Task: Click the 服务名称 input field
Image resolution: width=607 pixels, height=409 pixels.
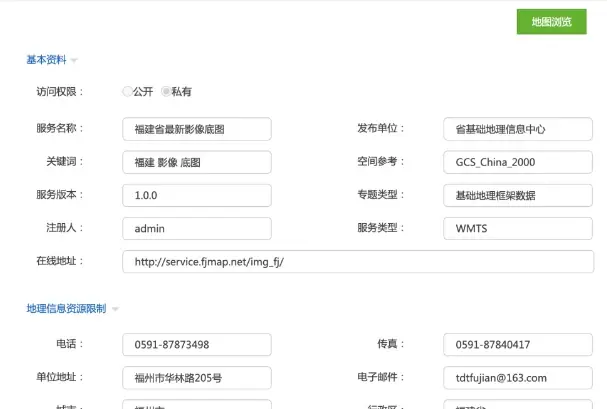Action: click(x=196, y=129)
